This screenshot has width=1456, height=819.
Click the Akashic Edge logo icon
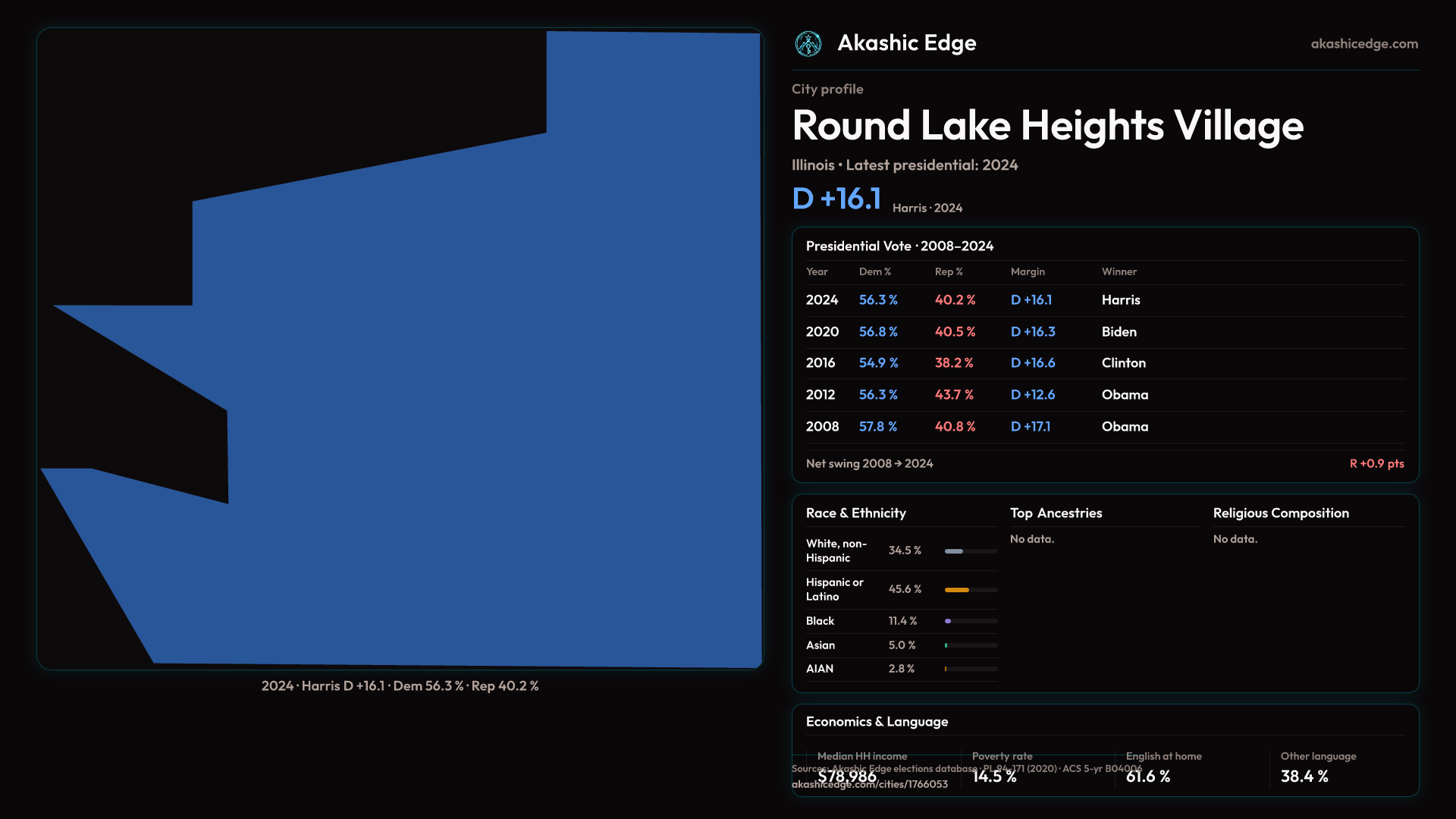coord(808,44)
